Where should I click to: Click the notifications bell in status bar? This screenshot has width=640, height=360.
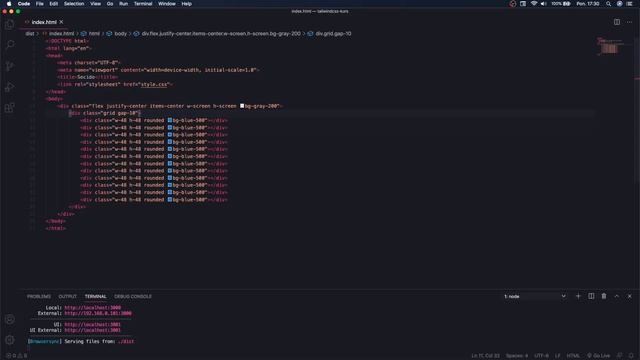point(631,356)
